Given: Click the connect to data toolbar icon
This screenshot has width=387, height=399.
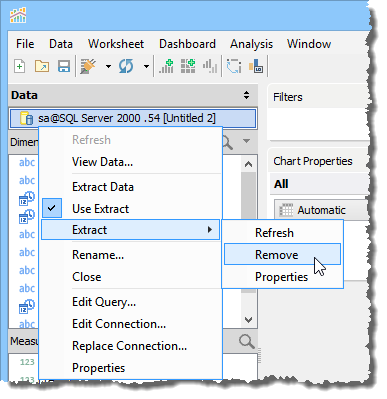Looking at the screenshot, I should pos(88,66).
